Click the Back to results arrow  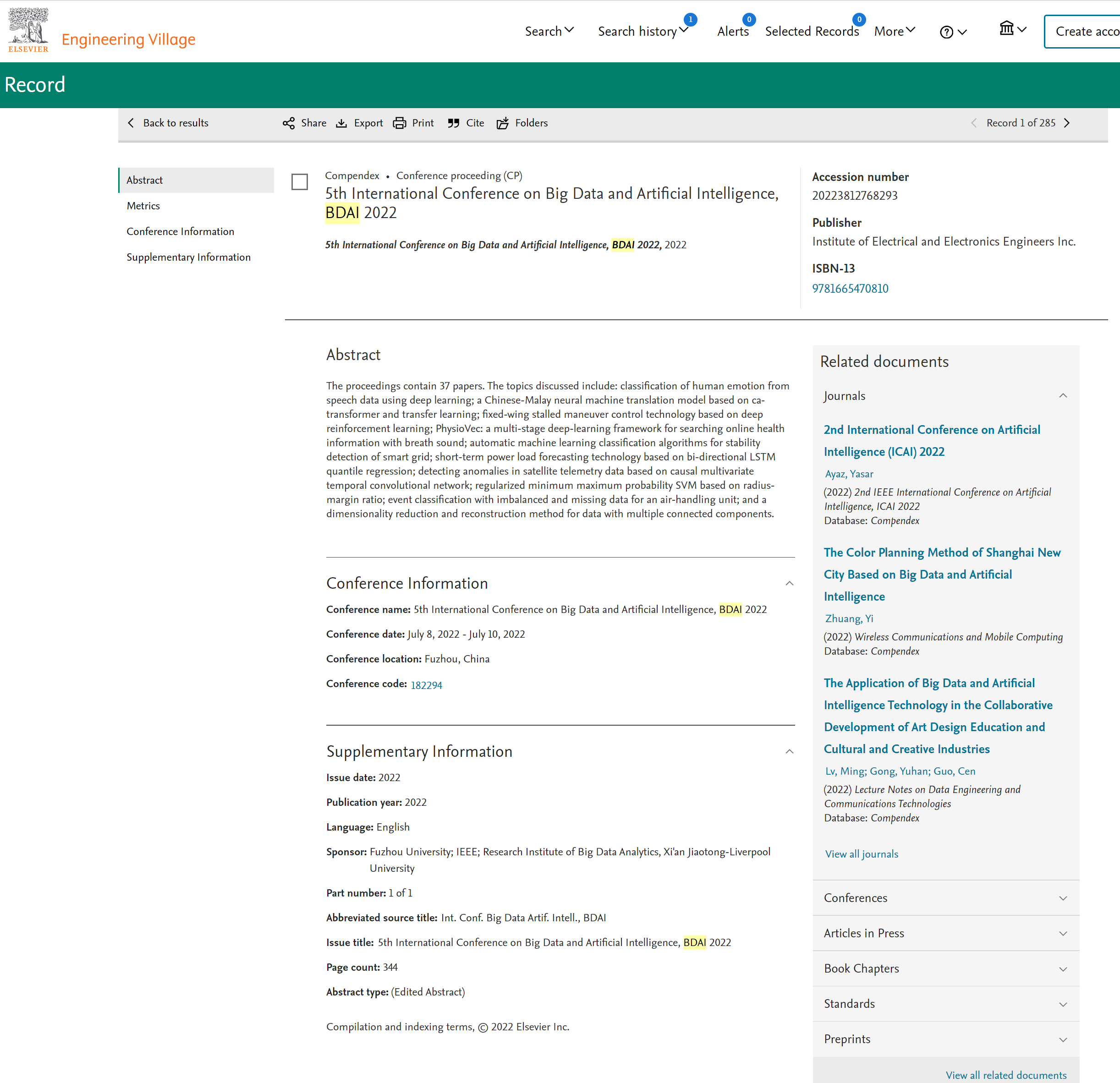pos(131,123)
